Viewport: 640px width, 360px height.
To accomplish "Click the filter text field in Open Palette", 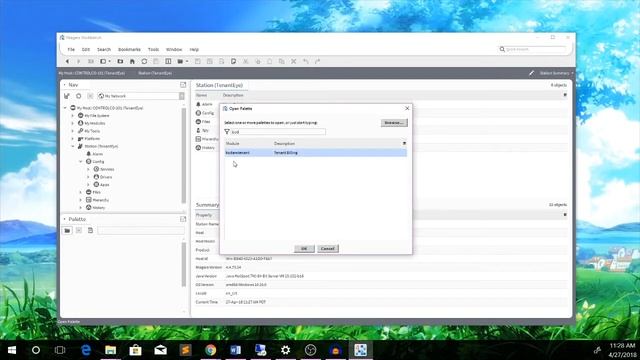I will coord(278,132).
